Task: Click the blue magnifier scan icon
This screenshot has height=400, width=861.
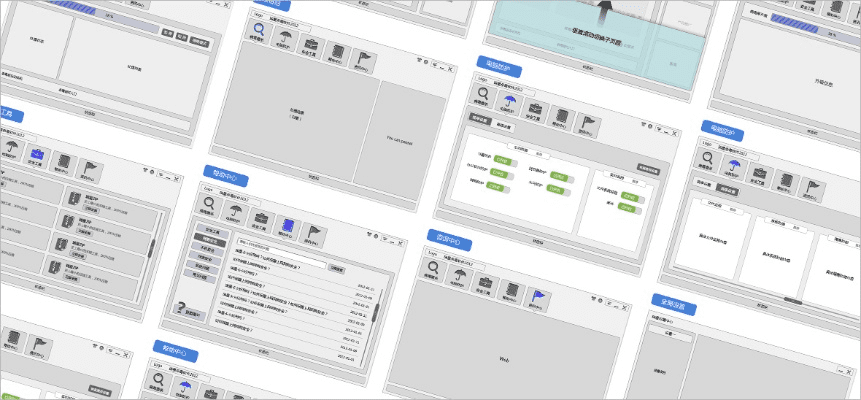Action: coord(259,33)
